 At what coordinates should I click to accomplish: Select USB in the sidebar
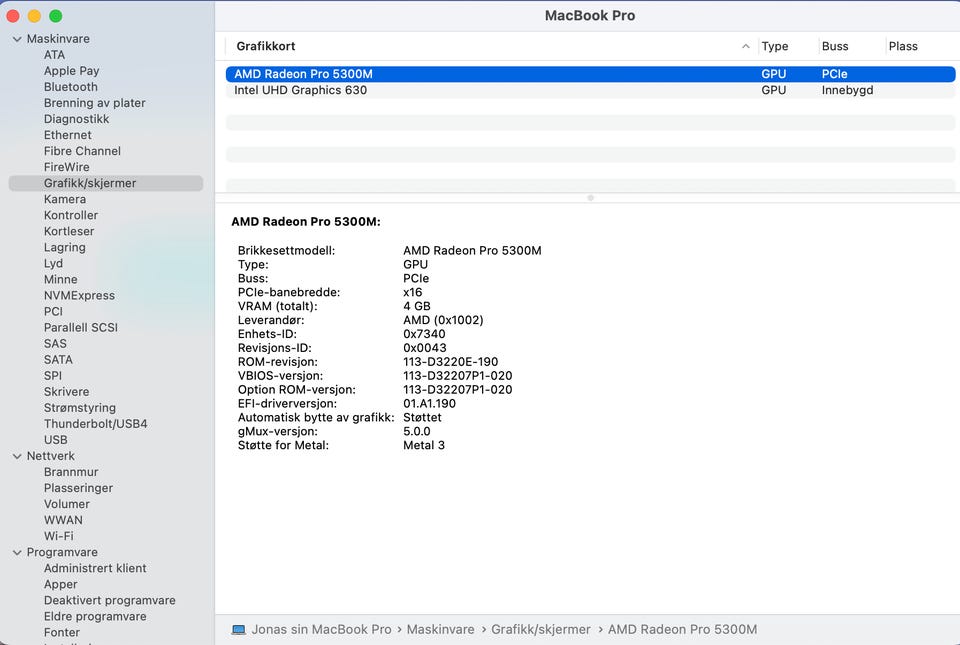point(55,440)
